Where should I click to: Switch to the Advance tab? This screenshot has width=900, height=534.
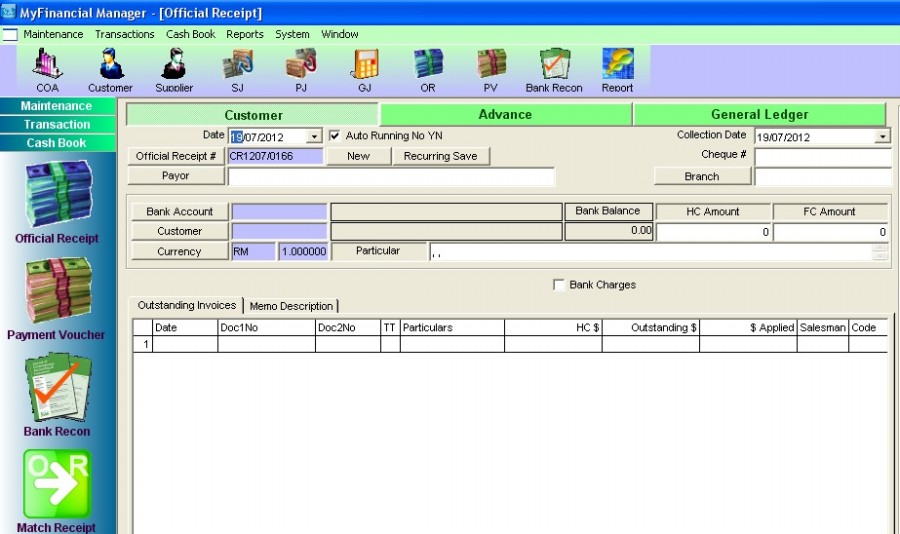click(506, 114)
